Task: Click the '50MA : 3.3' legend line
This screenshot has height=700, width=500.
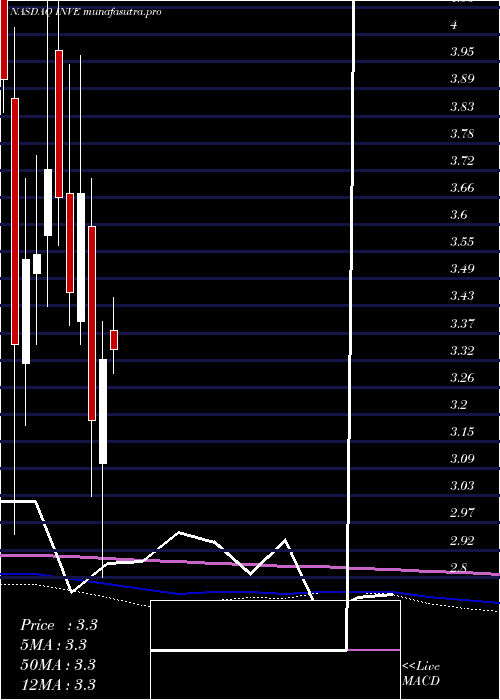Action: [x=58, y=665]
